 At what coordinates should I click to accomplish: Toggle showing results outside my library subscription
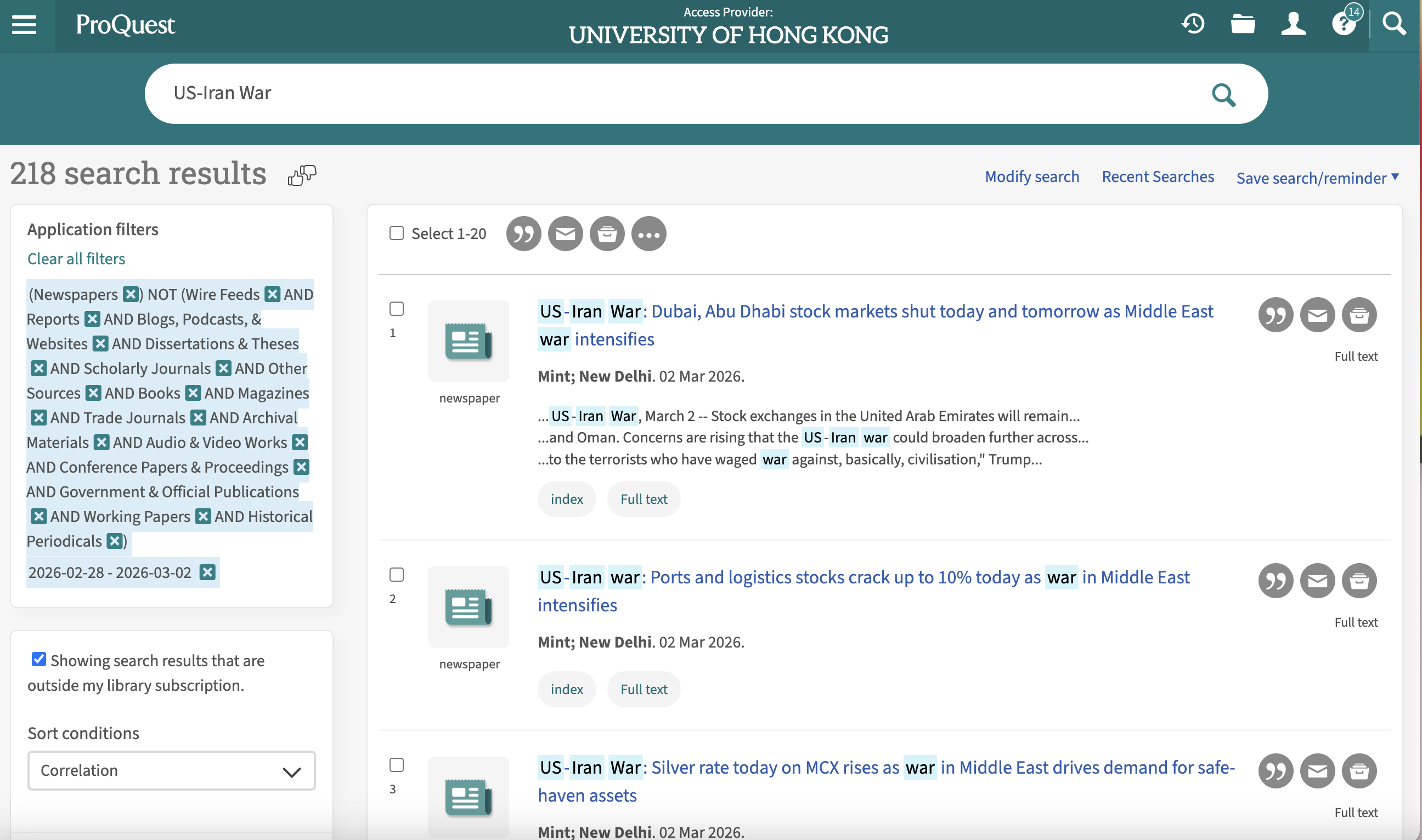click(38, 660)
